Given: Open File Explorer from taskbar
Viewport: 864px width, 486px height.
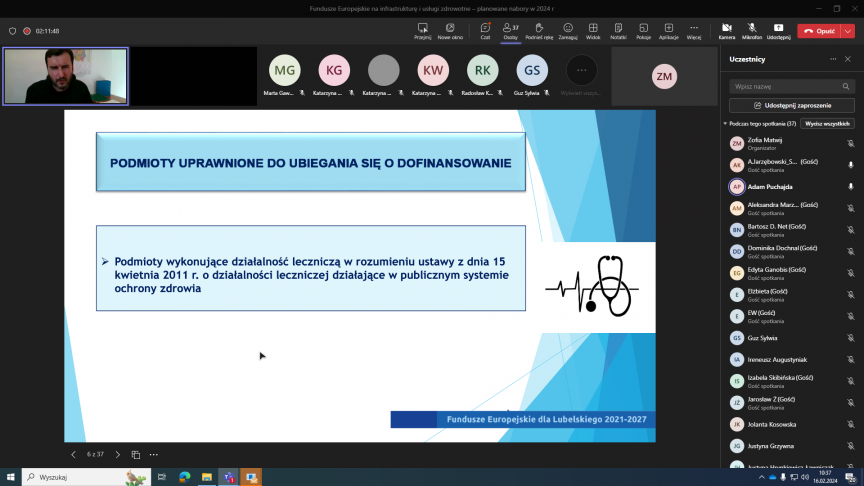Looking at the screenshot, I should coord(207,477).
